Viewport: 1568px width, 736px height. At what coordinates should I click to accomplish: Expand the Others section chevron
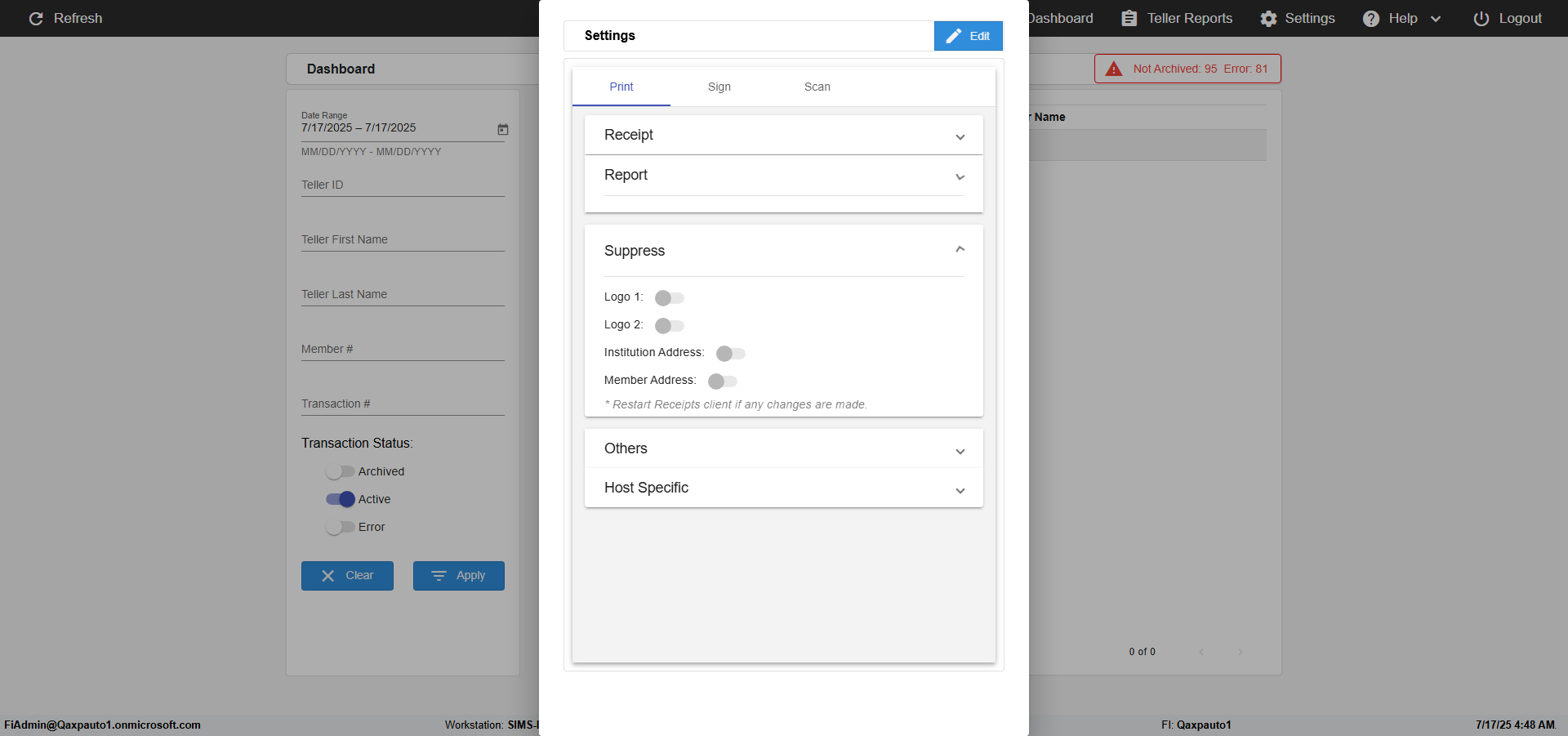[x=960, y=452]
